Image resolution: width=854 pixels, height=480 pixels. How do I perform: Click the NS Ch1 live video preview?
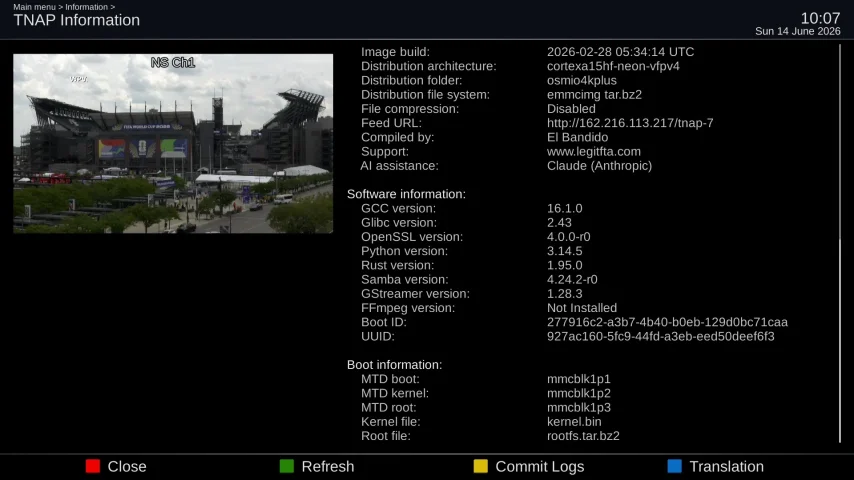pos(173,143)
